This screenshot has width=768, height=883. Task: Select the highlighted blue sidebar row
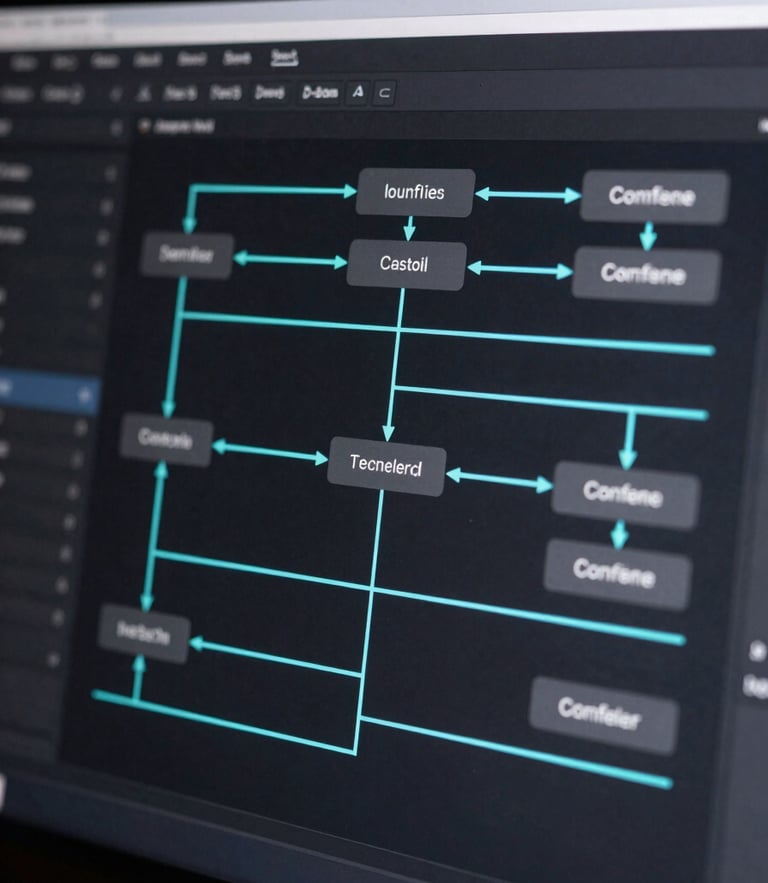[x=49, y=390]
